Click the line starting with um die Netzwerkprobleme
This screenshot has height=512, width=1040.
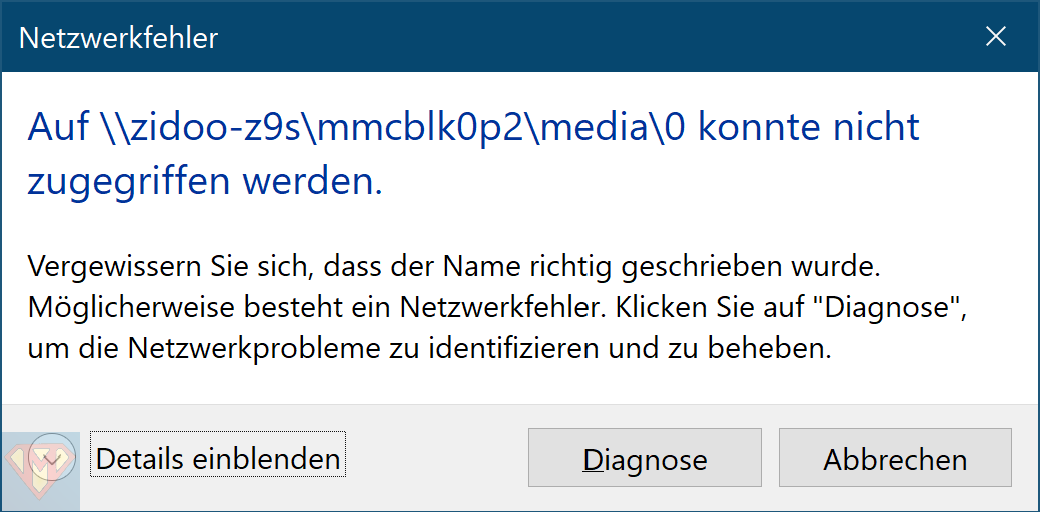coord(430,348)
